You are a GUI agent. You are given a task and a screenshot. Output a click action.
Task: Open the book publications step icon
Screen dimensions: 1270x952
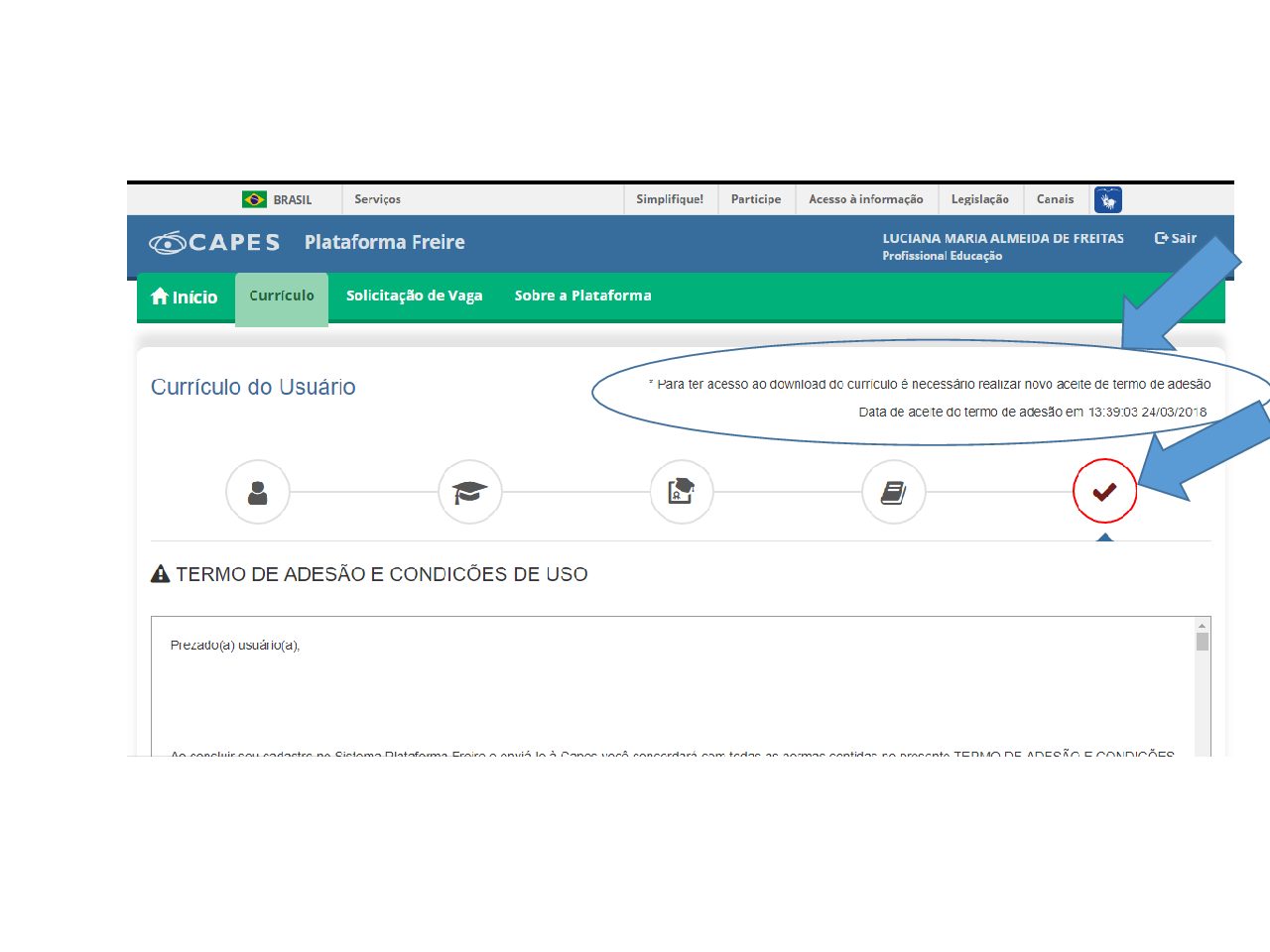893,492
